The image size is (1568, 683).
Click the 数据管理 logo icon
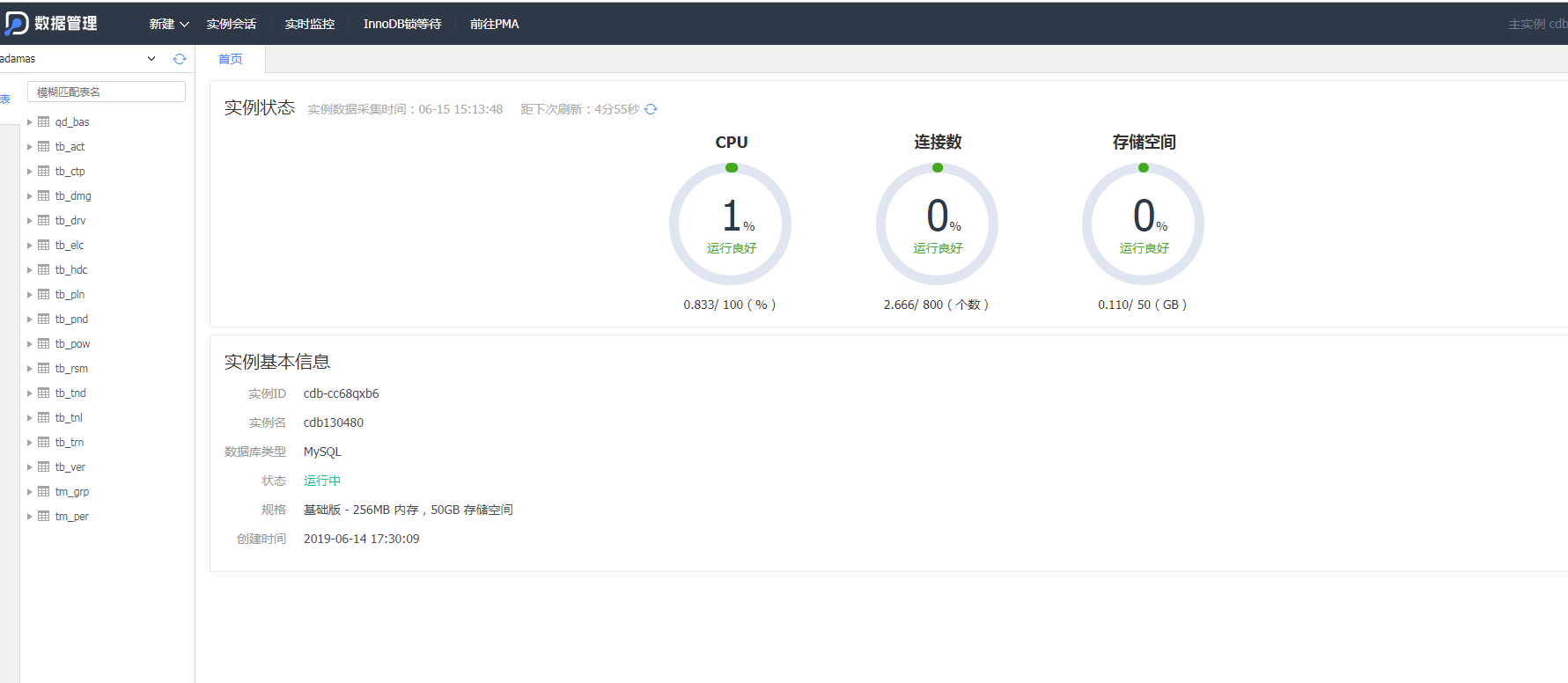point(16,24)
